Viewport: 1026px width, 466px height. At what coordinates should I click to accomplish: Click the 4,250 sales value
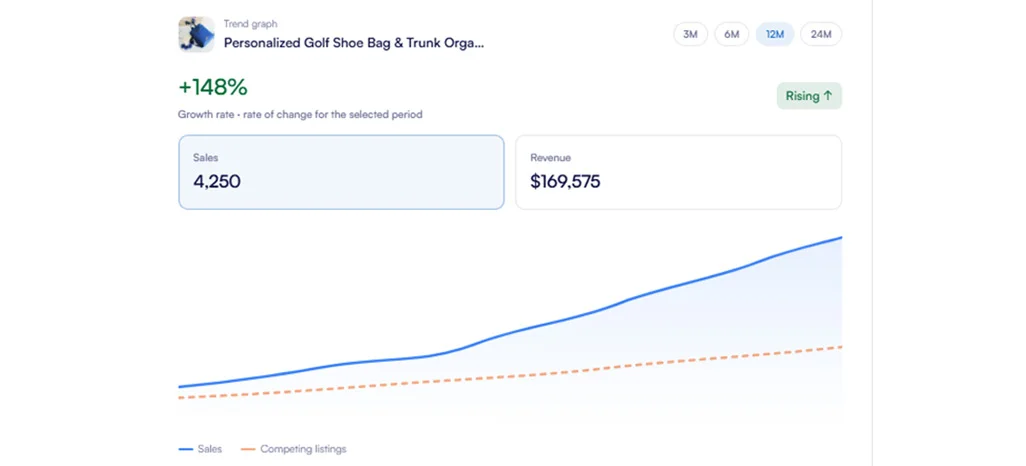pyautogui.click(x=217, y=181)
